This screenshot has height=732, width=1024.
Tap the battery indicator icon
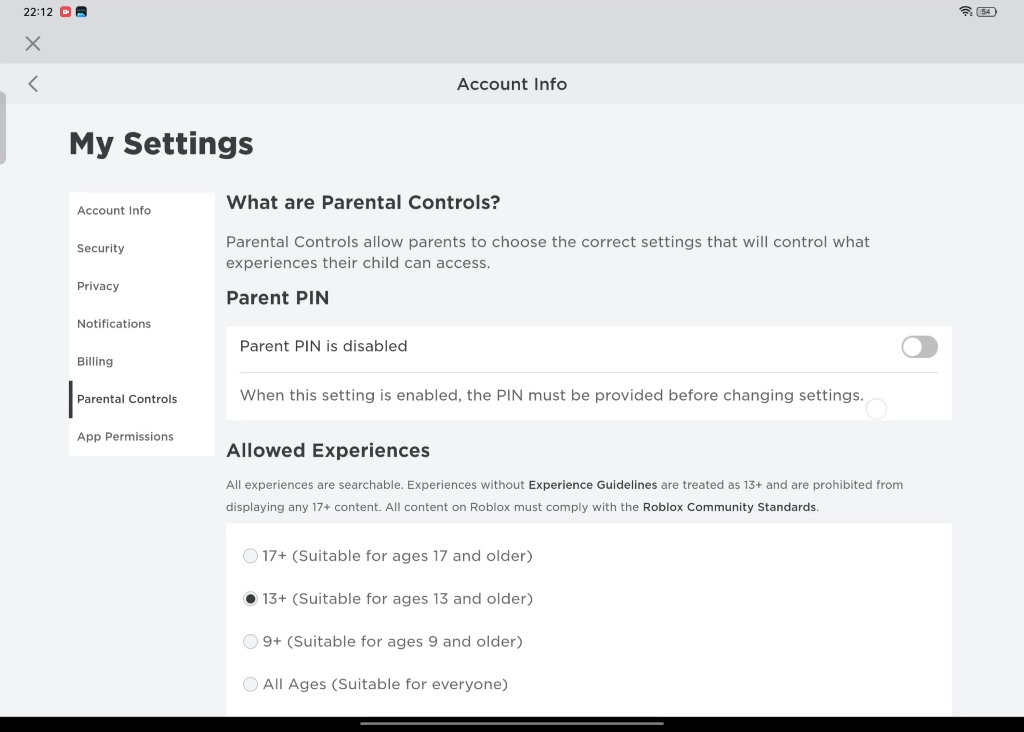point(986,12)
